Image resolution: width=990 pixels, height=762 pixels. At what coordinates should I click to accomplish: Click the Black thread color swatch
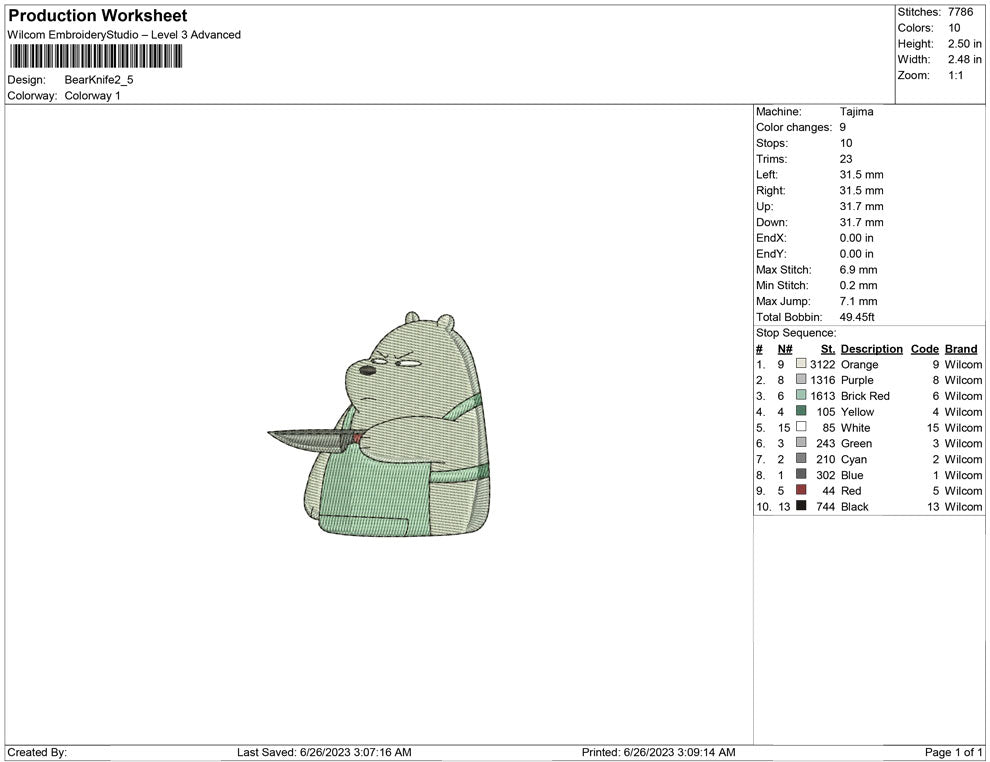(801, 506)
